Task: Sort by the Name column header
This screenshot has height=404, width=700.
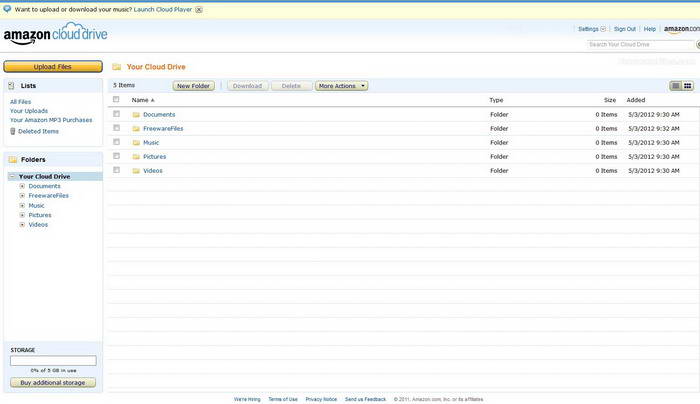Action: [x=142, y=100]
